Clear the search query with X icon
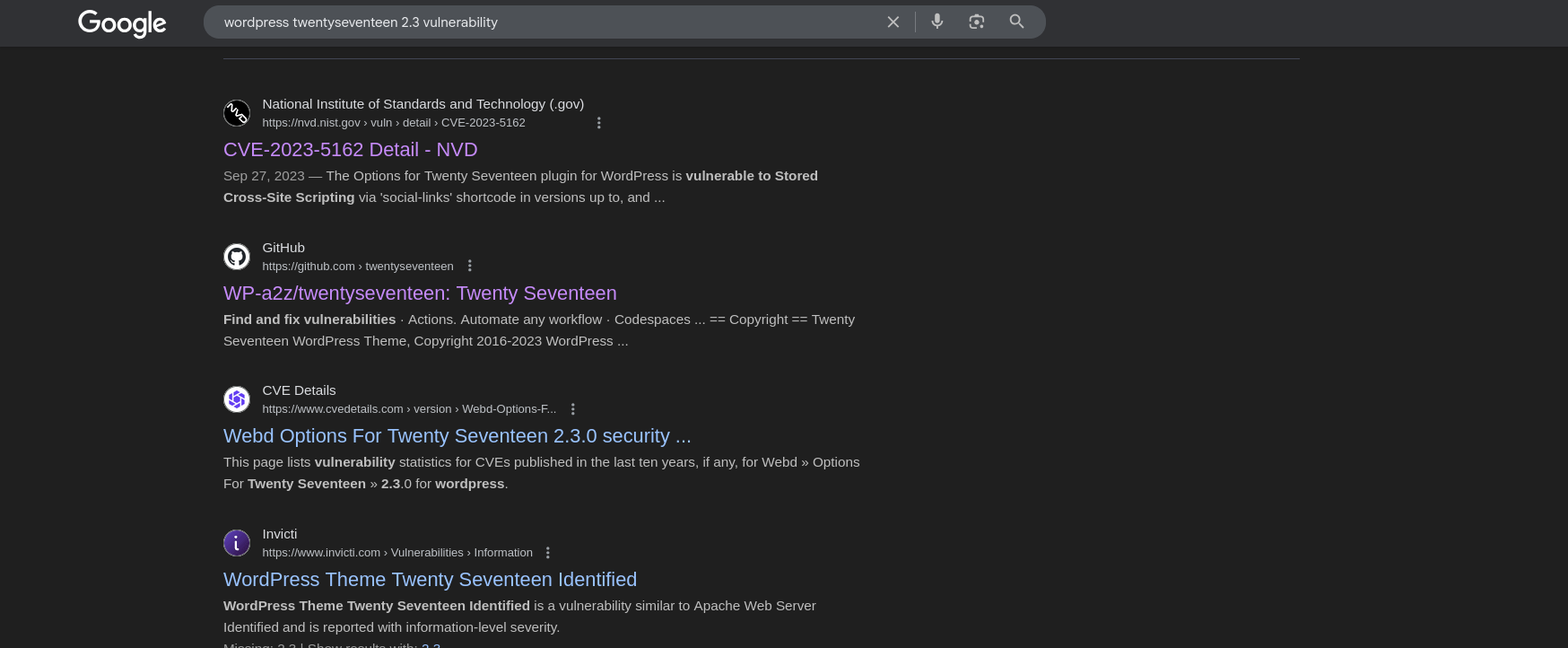Screen dimensions: 1568x648 (x=893, y=22)
